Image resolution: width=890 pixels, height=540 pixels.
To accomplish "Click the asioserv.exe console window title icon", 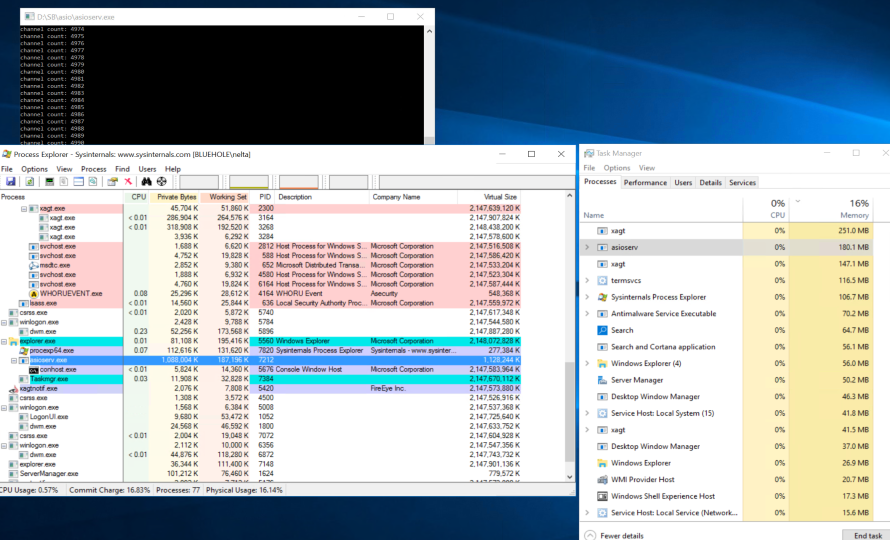I will pos(30,17).
